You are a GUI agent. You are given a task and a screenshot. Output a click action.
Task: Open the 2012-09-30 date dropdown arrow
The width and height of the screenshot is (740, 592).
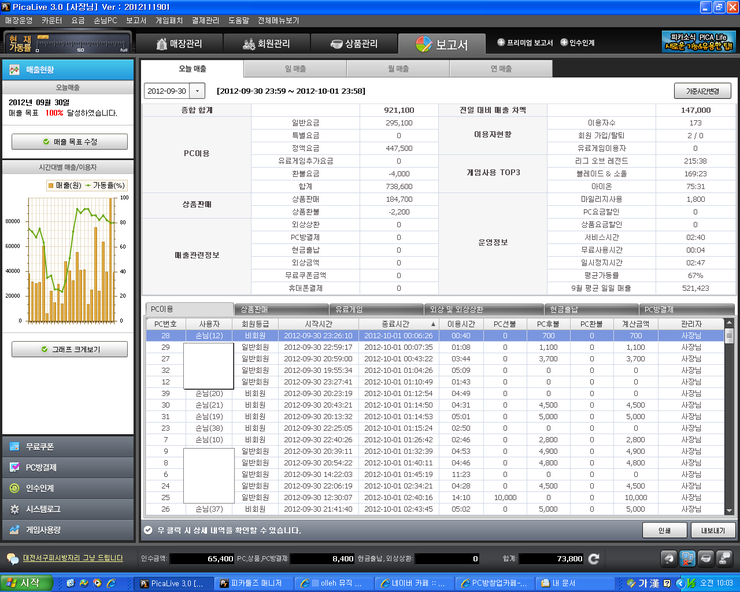tap(197, 91)
